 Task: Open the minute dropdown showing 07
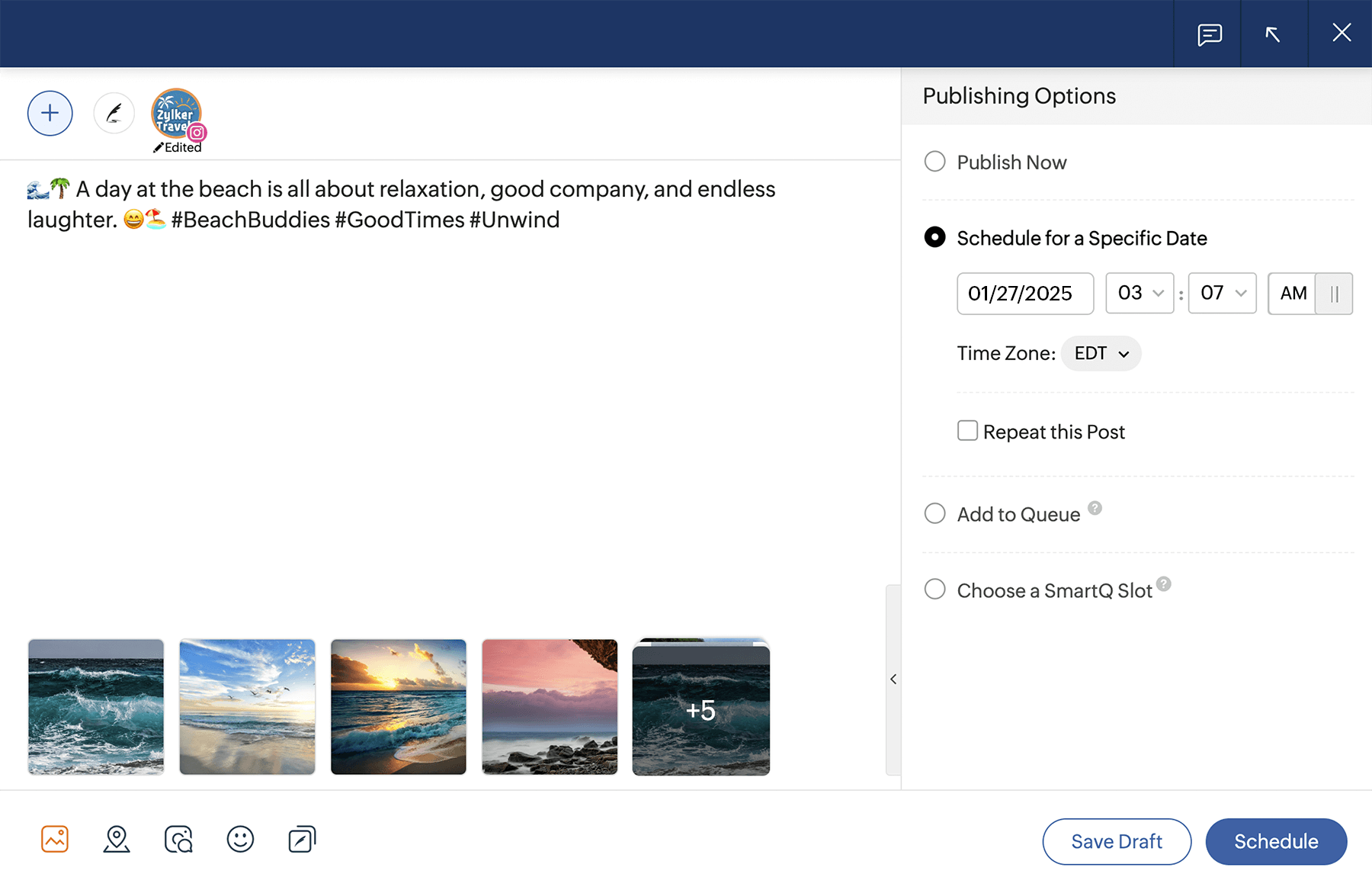pyautogui.click(x=1222, y=294)
